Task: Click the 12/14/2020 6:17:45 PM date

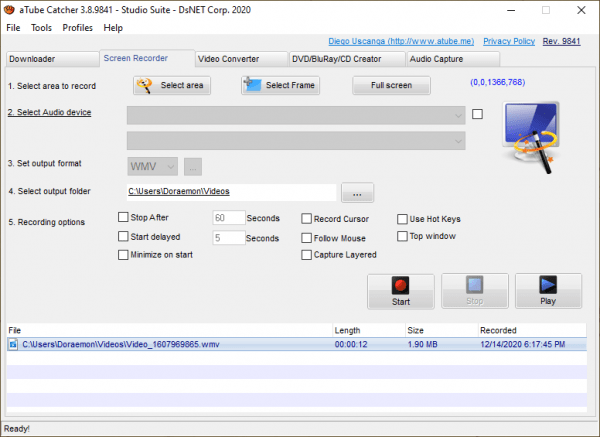Action: pyautogui.click(x=523, y=344)
